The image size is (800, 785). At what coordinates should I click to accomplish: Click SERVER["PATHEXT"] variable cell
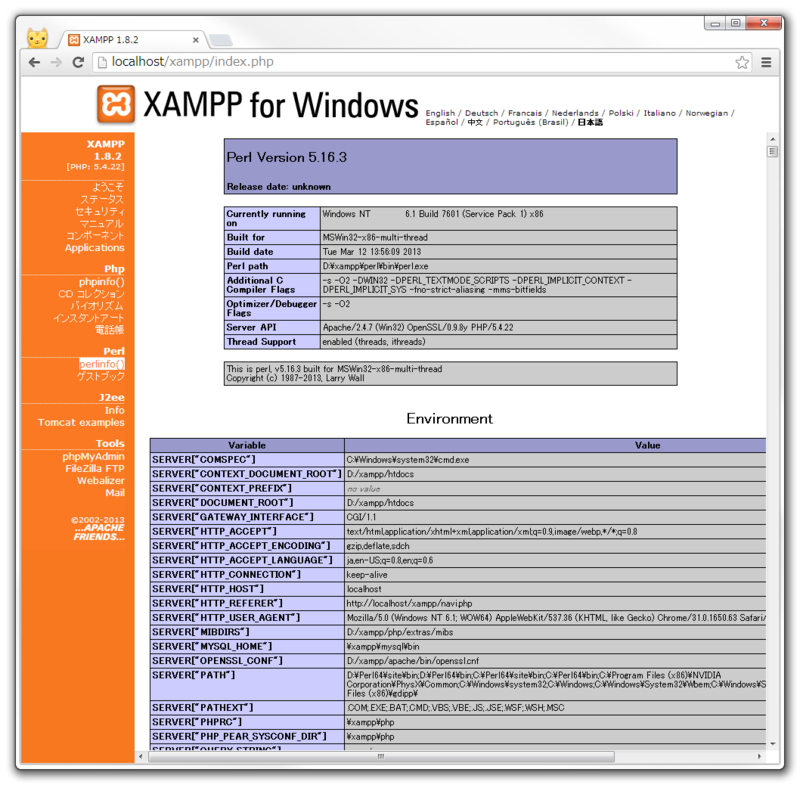(x=247, y=708)
